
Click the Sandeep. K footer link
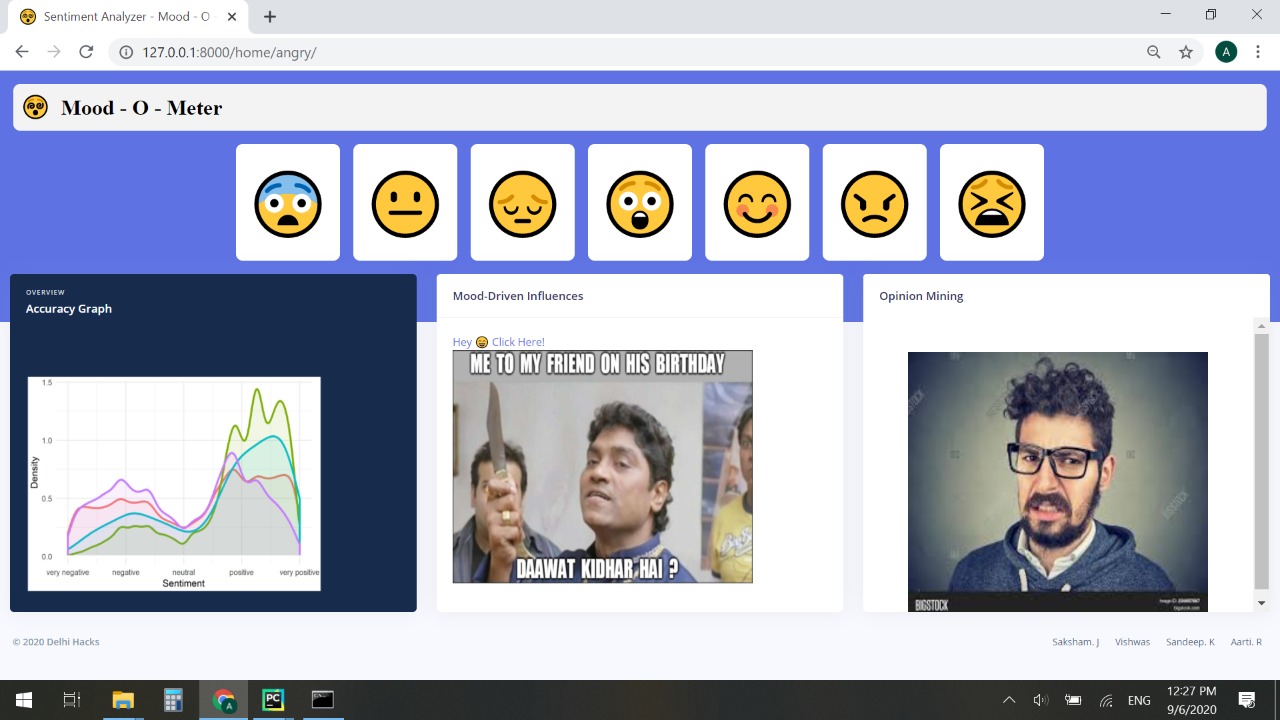(x=1190, y=642)
